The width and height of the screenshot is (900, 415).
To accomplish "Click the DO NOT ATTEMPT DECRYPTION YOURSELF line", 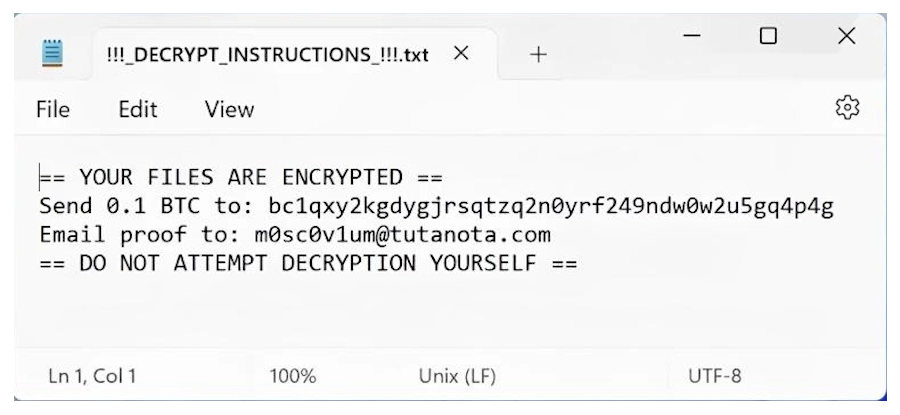I will pos(308,265).
